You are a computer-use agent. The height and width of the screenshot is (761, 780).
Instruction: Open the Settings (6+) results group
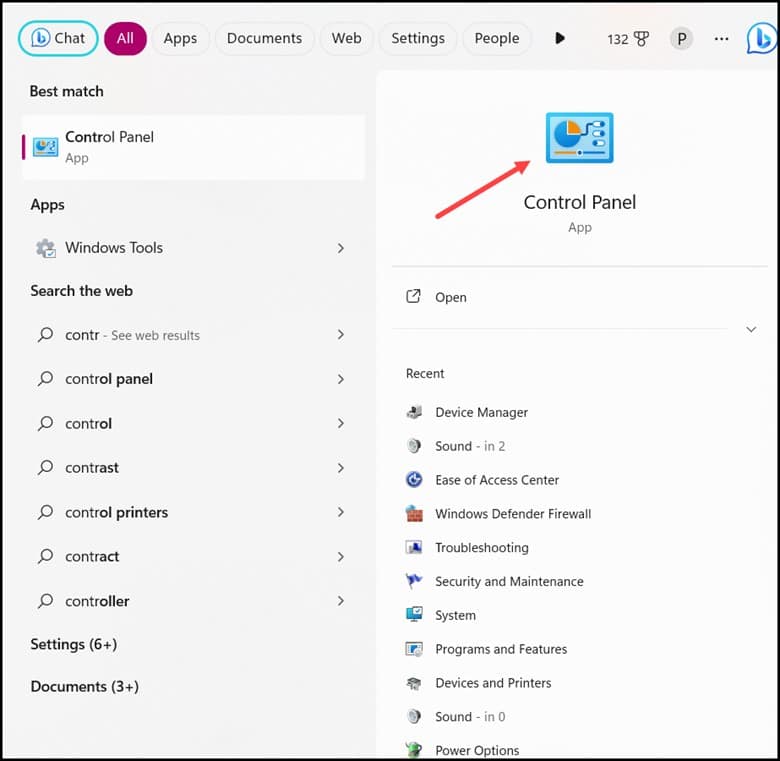(x=74, y=644)
